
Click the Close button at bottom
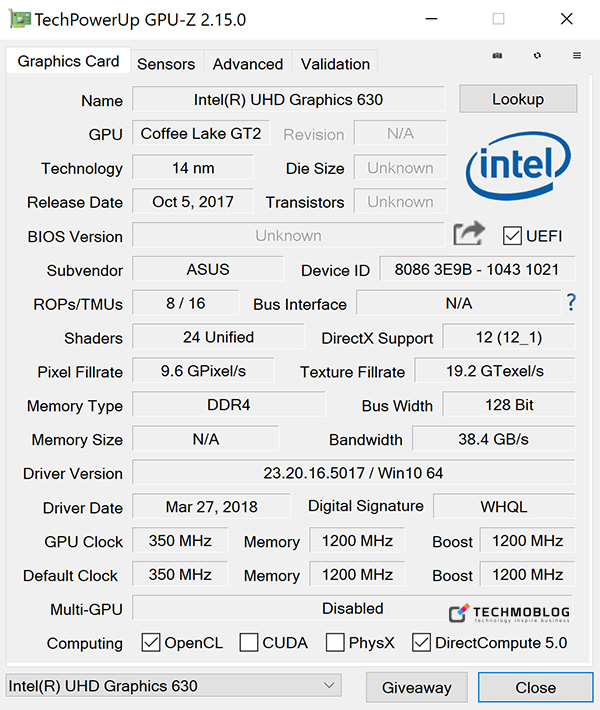pos(535,687)
